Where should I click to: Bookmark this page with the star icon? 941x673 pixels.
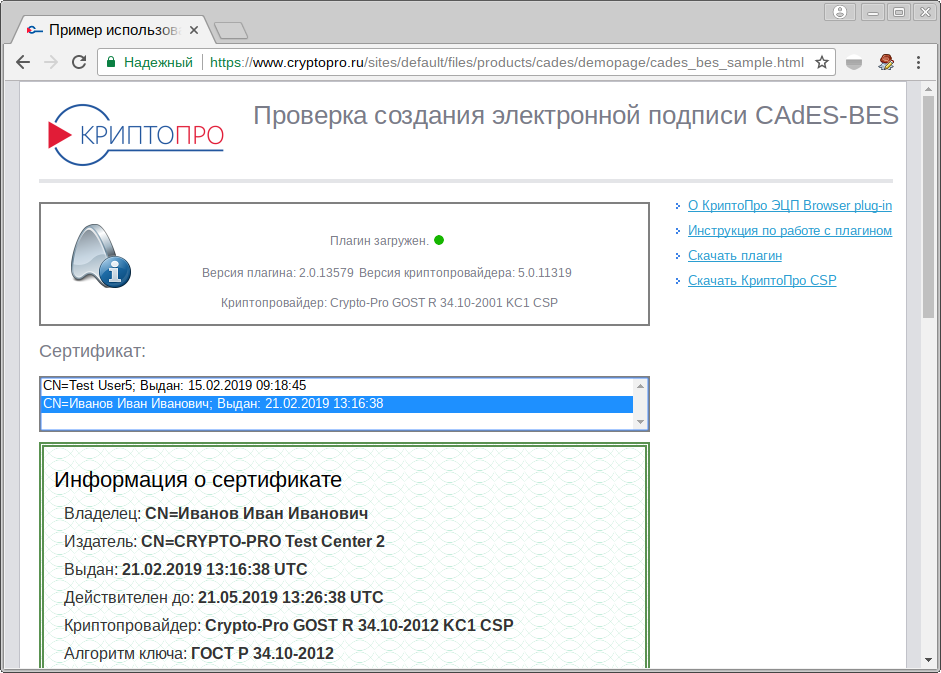pyautogui.click(x=822, y=62)
